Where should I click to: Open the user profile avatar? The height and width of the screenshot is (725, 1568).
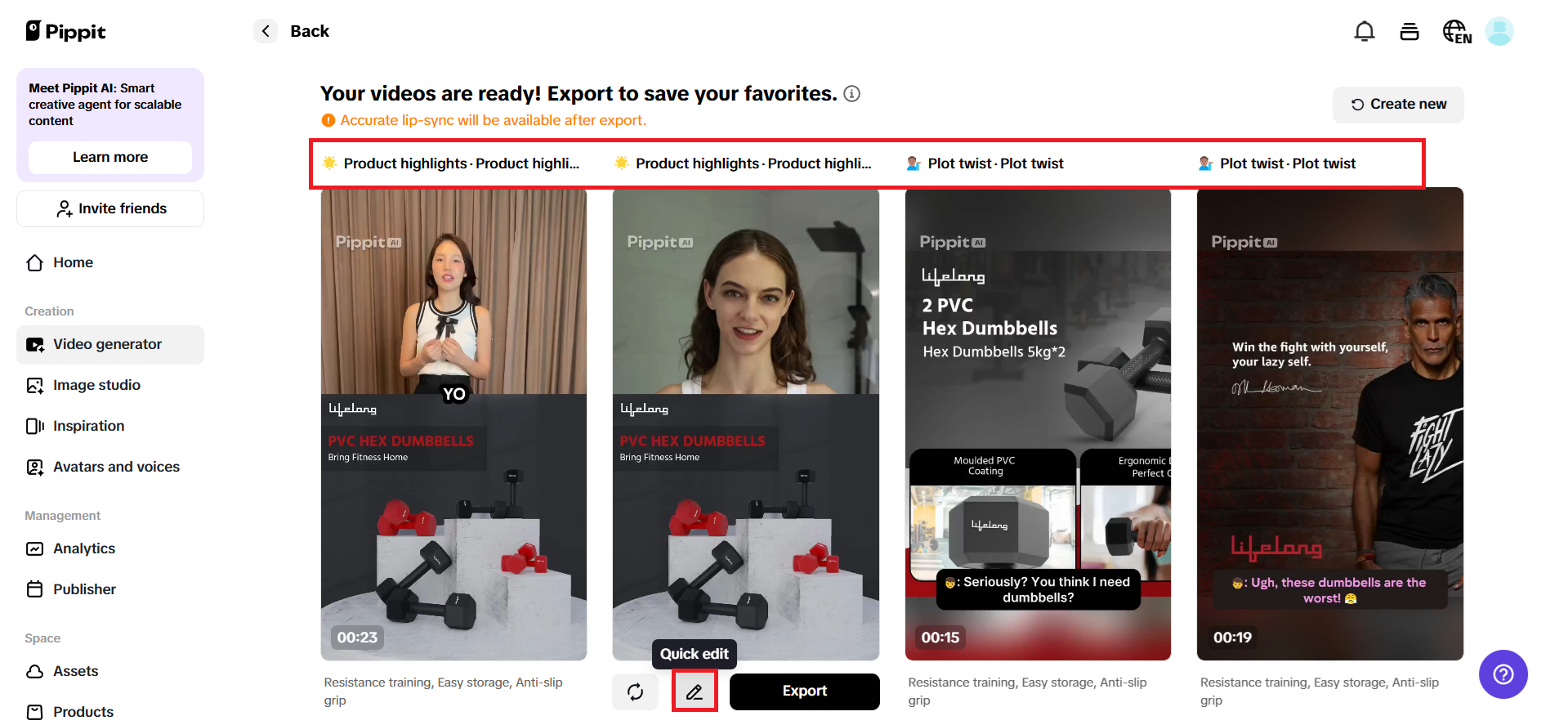(x=1499, y=32)
